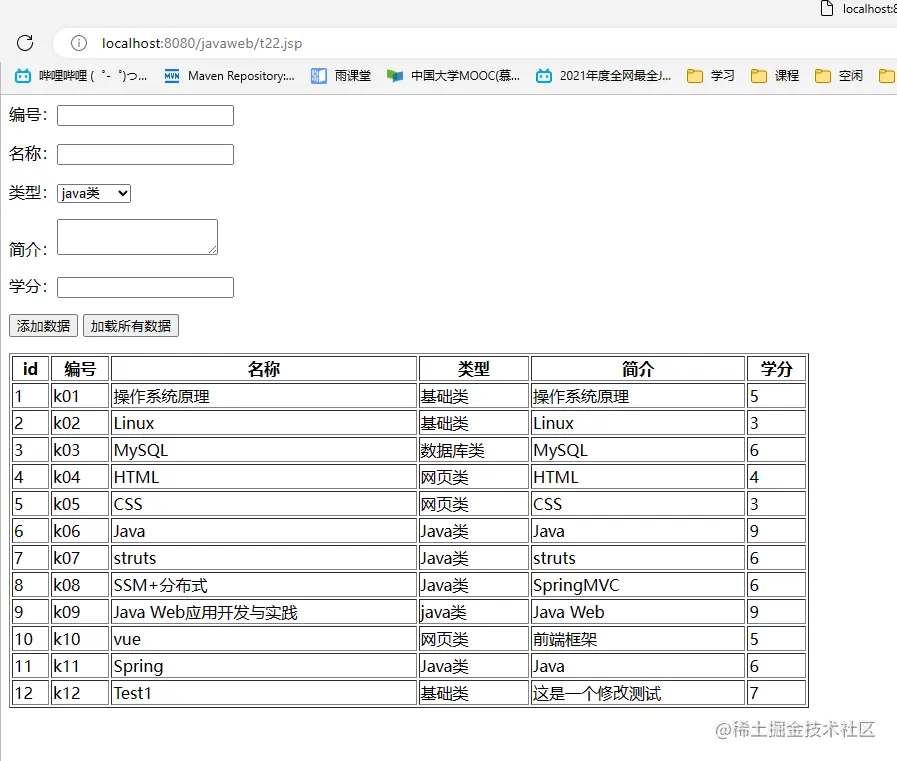Reload the page with the refresh icon

coord(25,43)
